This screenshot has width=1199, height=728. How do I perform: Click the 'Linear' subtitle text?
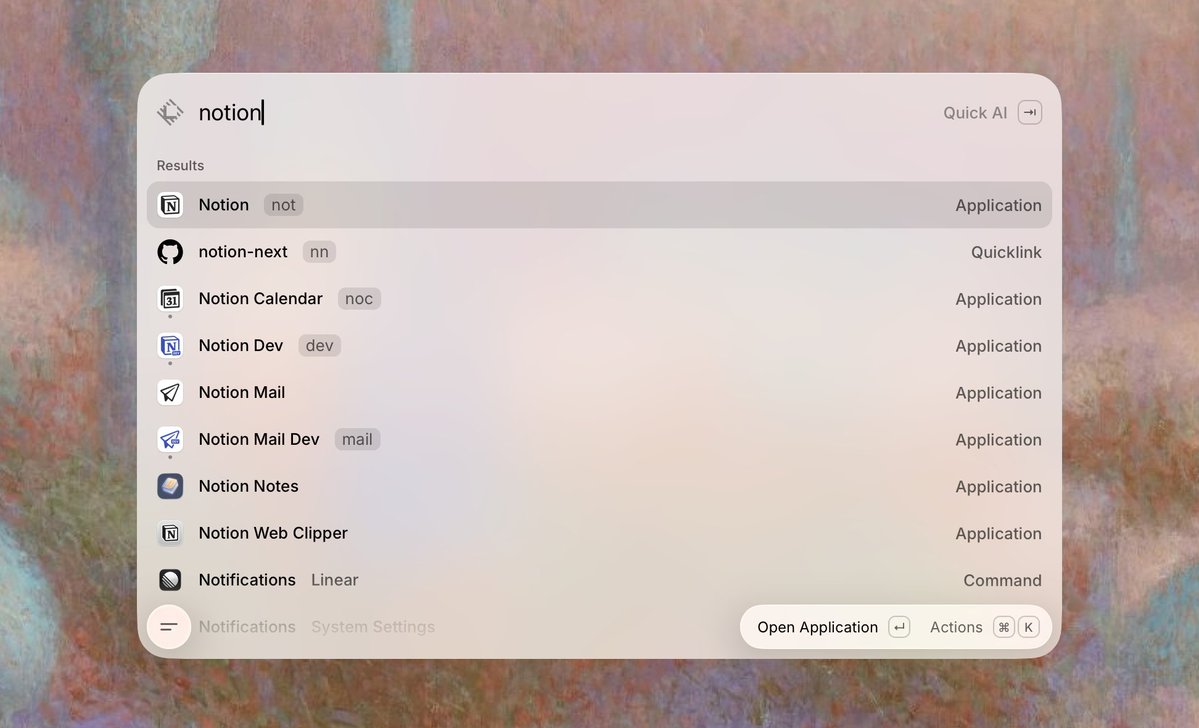[x=334, y=580]
